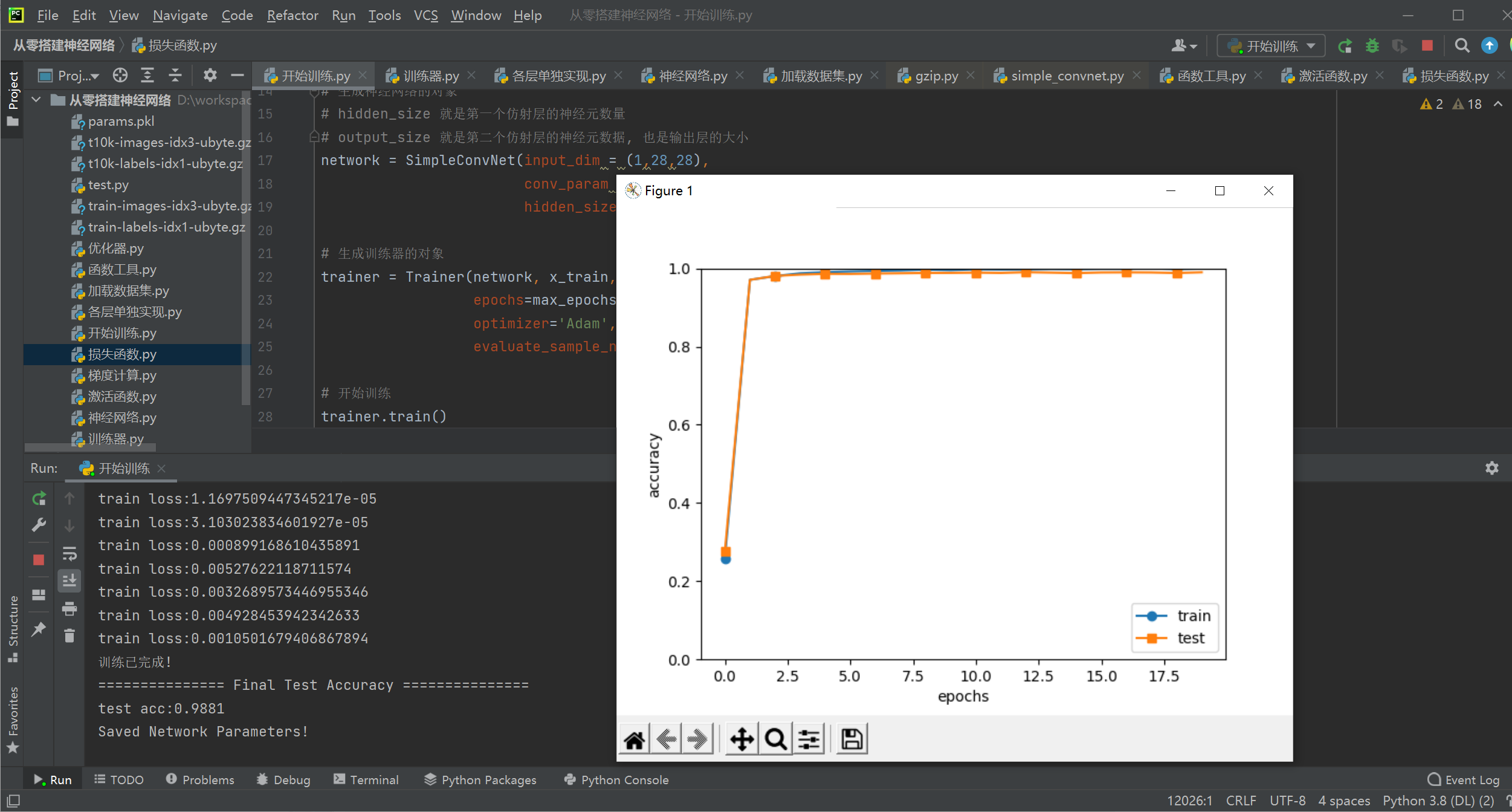Switch to the 训练器.py editor tab

pos(431,76)
